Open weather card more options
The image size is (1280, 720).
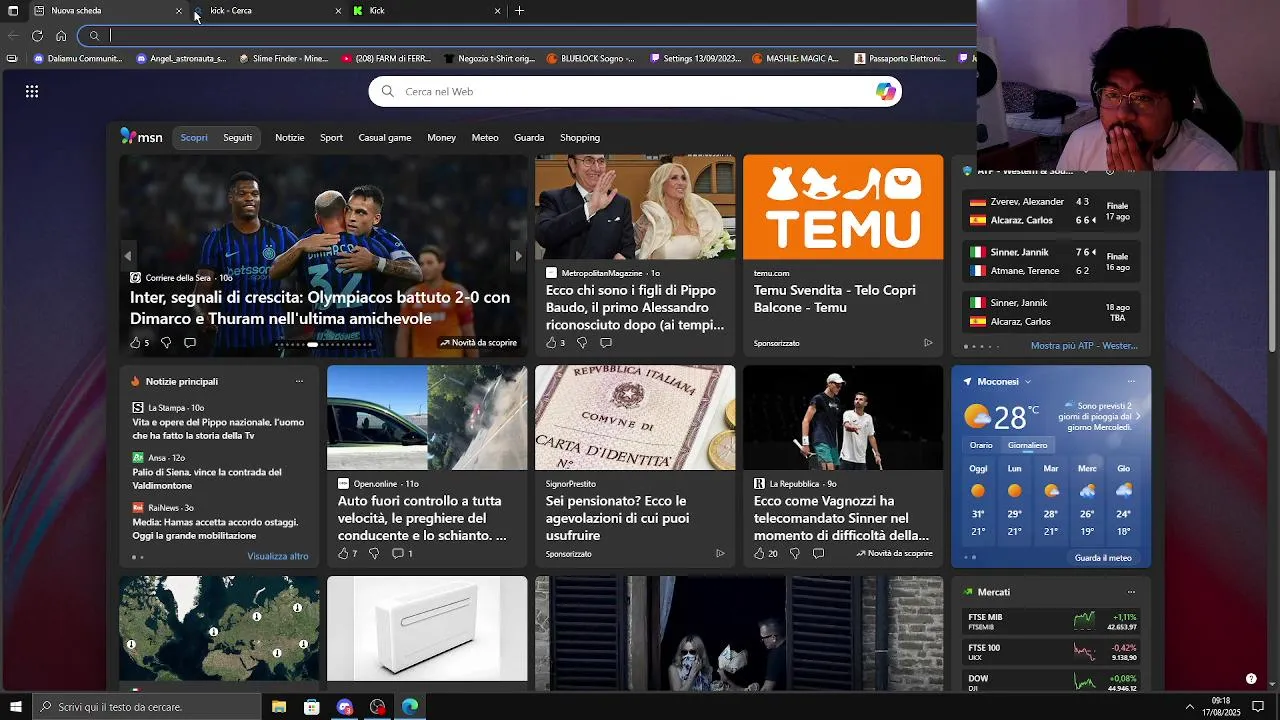coord(1131,381)
